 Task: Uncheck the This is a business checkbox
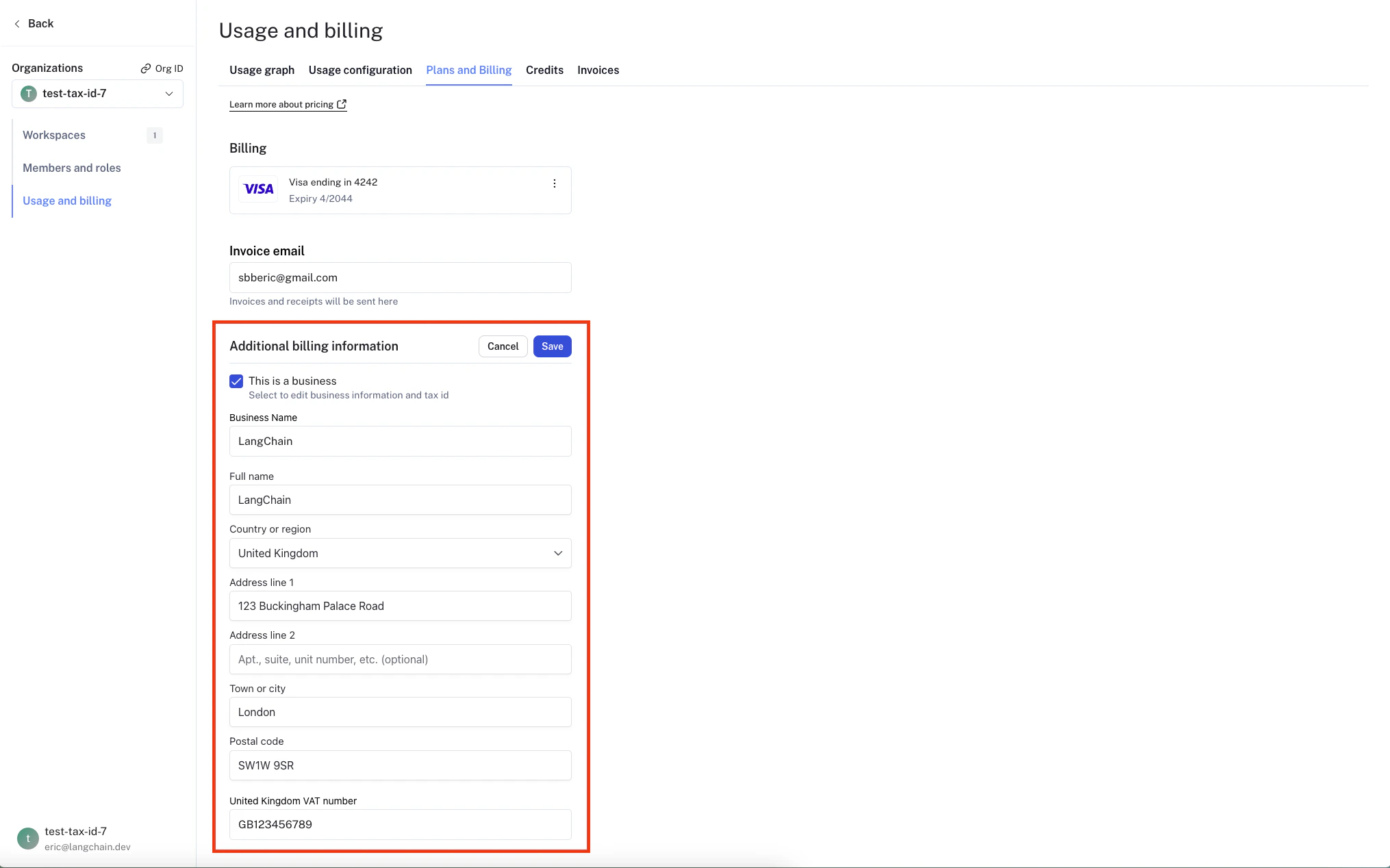pos(236,381)
